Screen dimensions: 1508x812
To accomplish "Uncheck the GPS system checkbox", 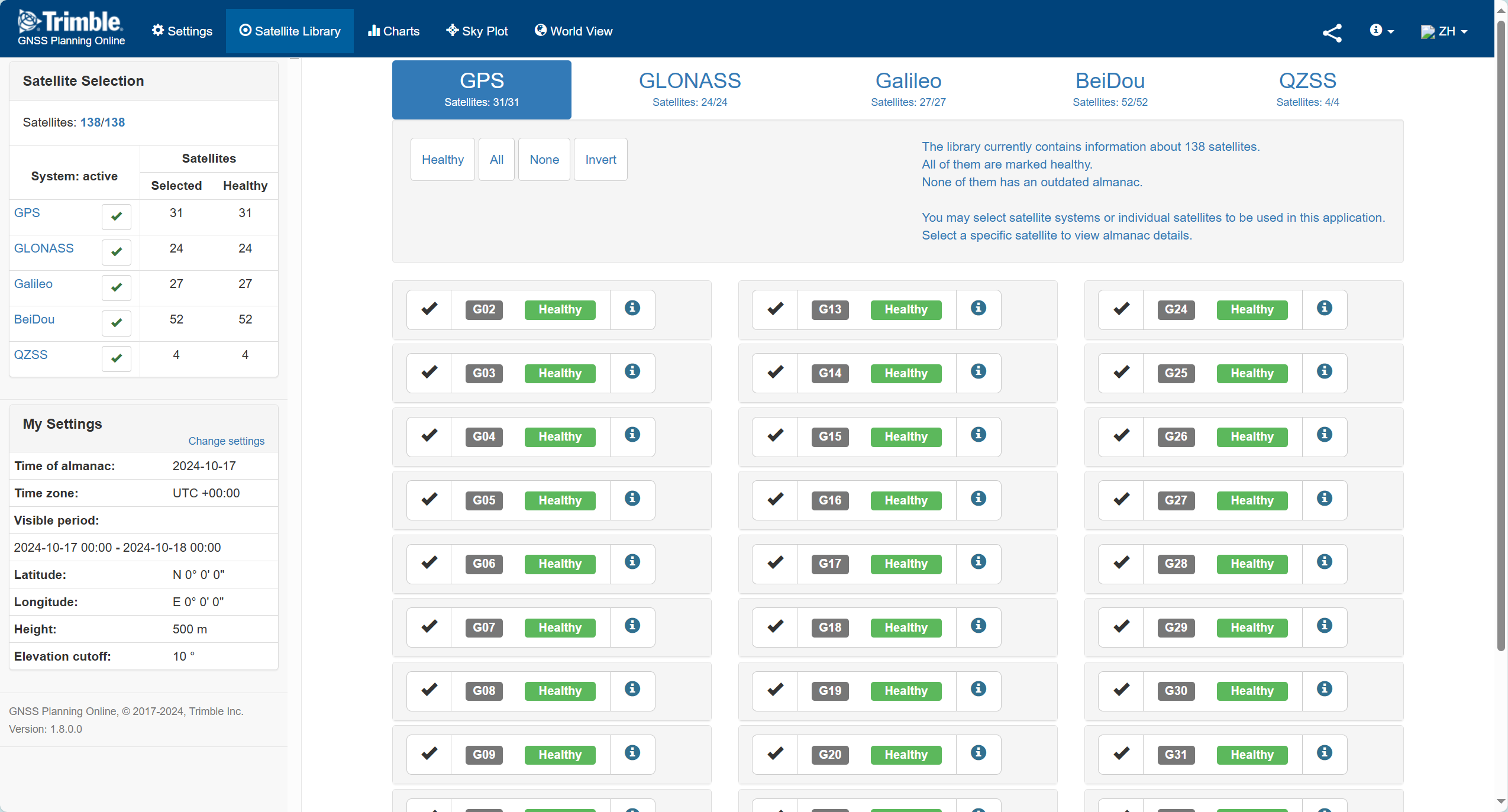I will (116, 216).
